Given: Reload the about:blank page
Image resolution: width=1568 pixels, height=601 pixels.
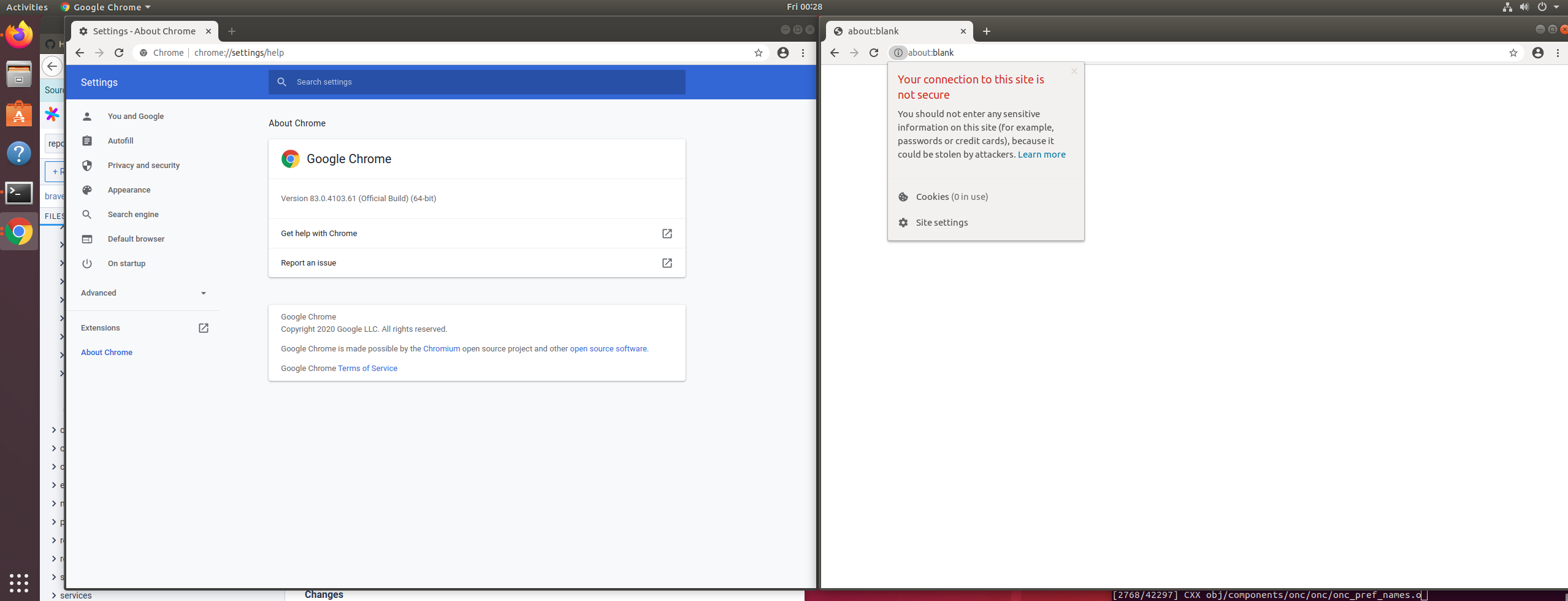Looking at the screenshot, I should pos(874,53).
